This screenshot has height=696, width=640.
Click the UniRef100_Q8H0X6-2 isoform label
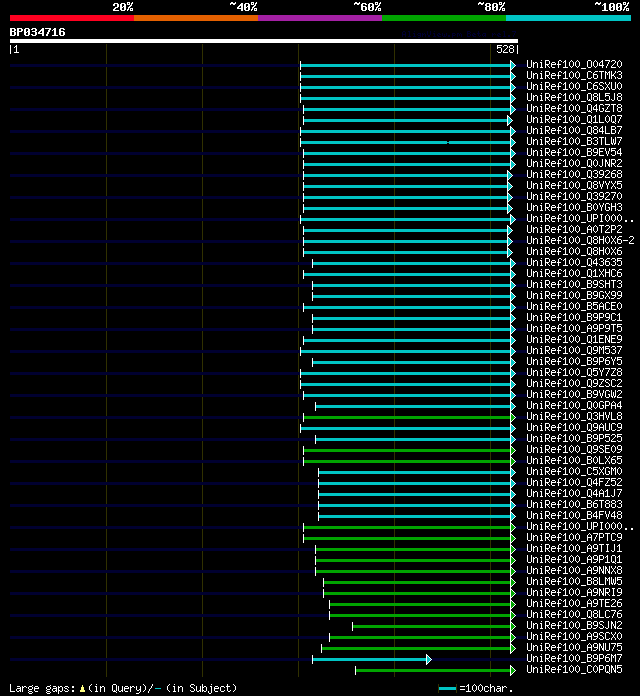[581, 241]
